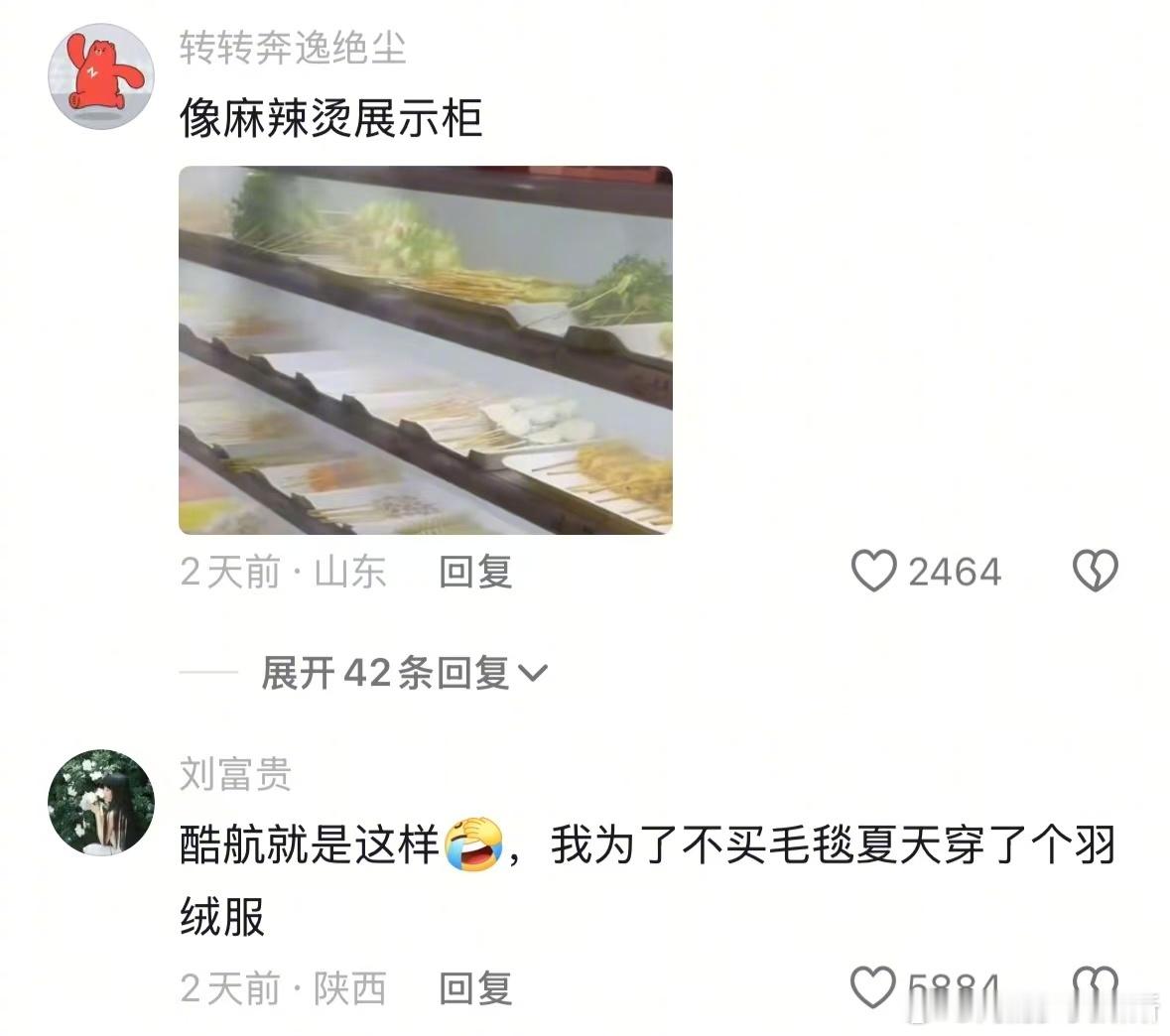Image resolution: width=1170 pixels, height=1036 pixels.
Task: Tap the laughing-crying emoji in 刘富贵's comment
Action: (x=473, y=844)
